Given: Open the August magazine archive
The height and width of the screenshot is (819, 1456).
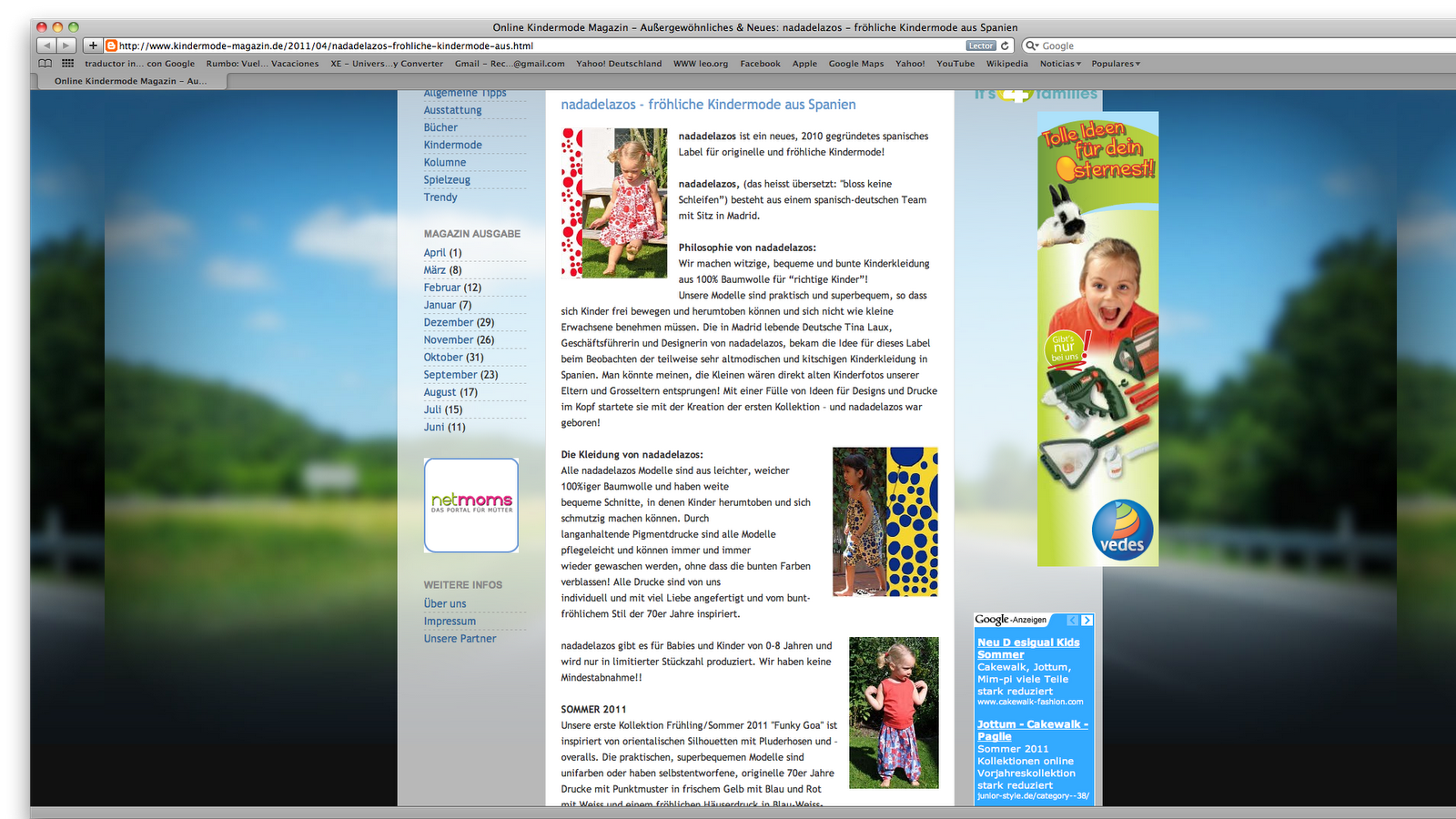Looking at the screenshot, I should click(440, 392).
